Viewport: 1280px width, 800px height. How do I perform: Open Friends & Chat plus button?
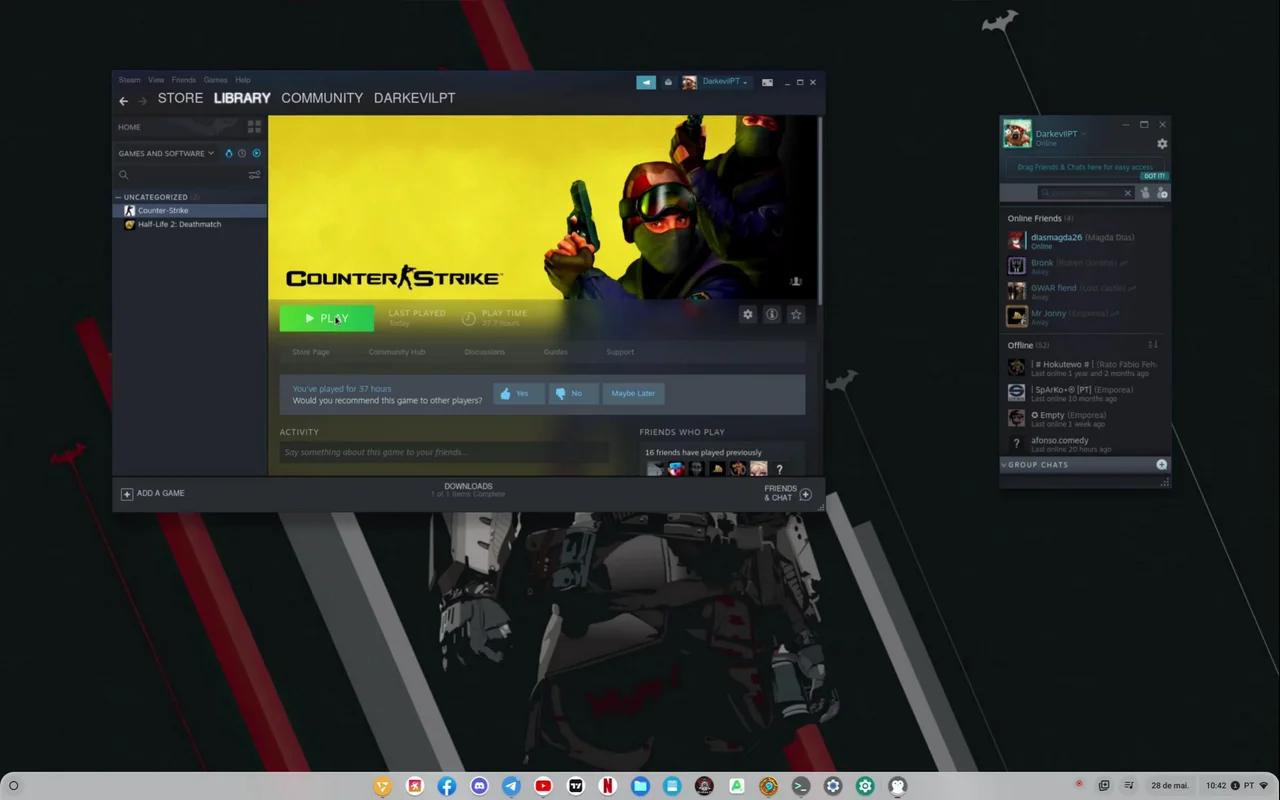tap(805, 494)
